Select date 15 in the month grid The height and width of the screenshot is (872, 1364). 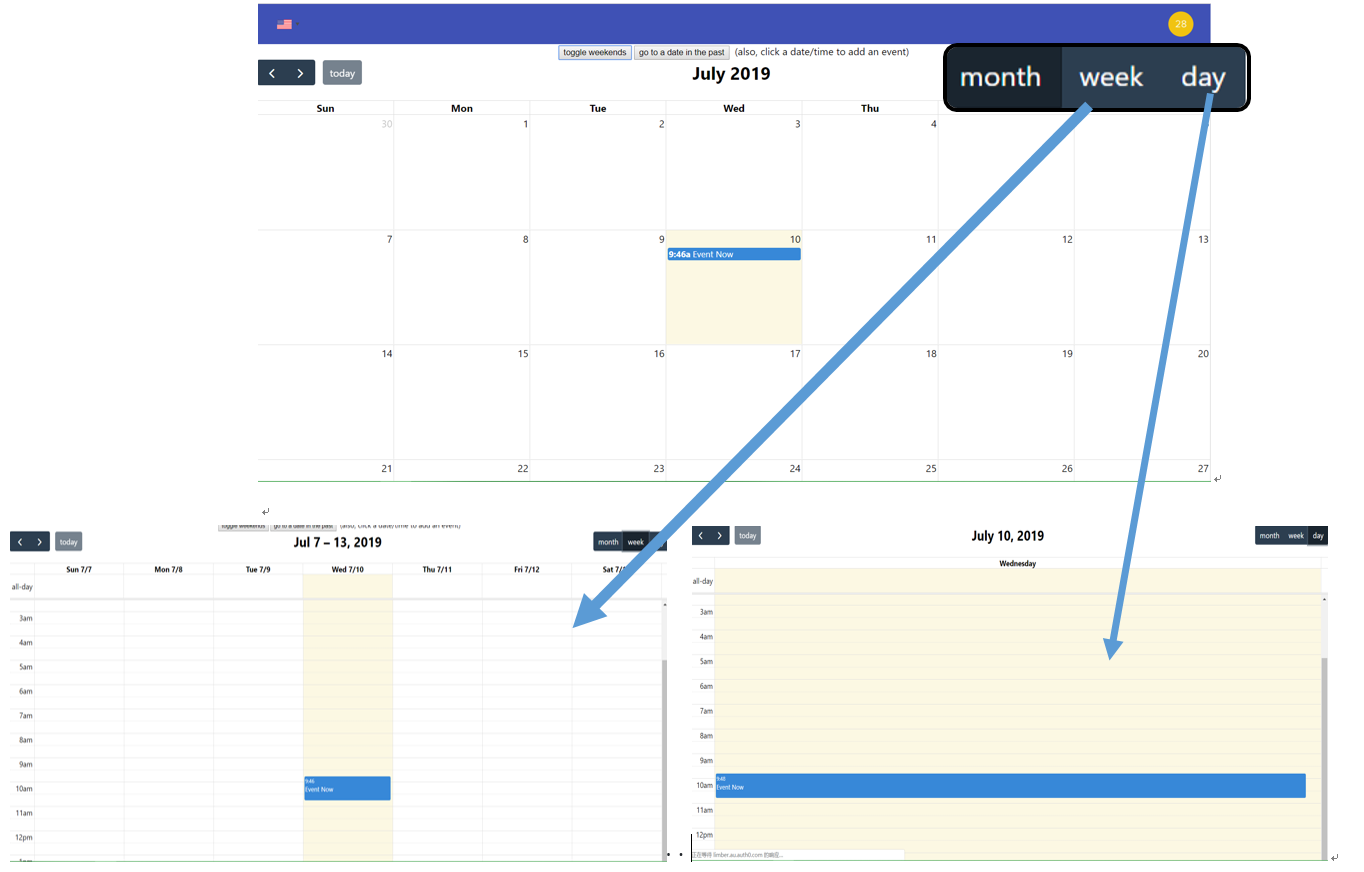pos(523,354)
